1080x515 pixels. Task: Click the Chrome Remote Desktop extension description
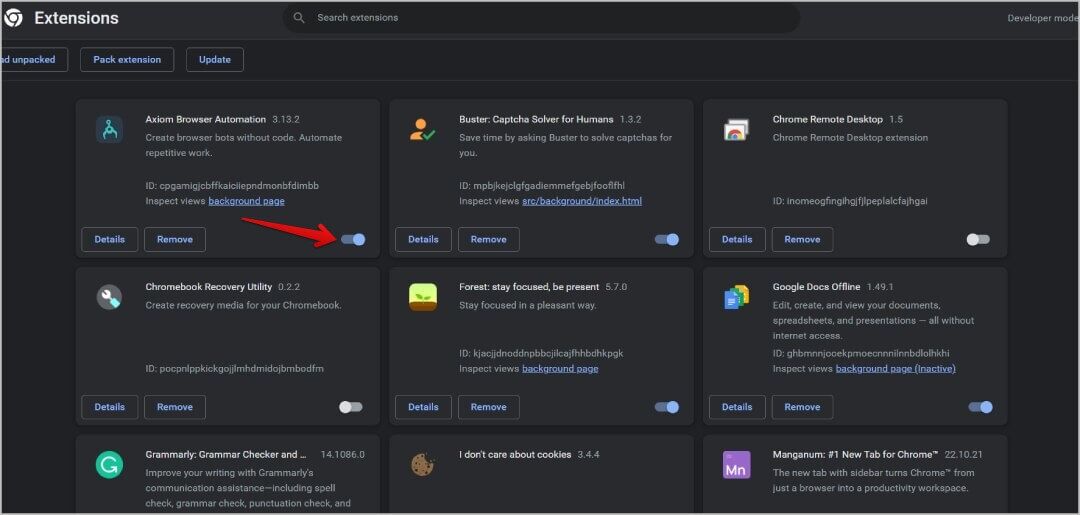point(850,138)
